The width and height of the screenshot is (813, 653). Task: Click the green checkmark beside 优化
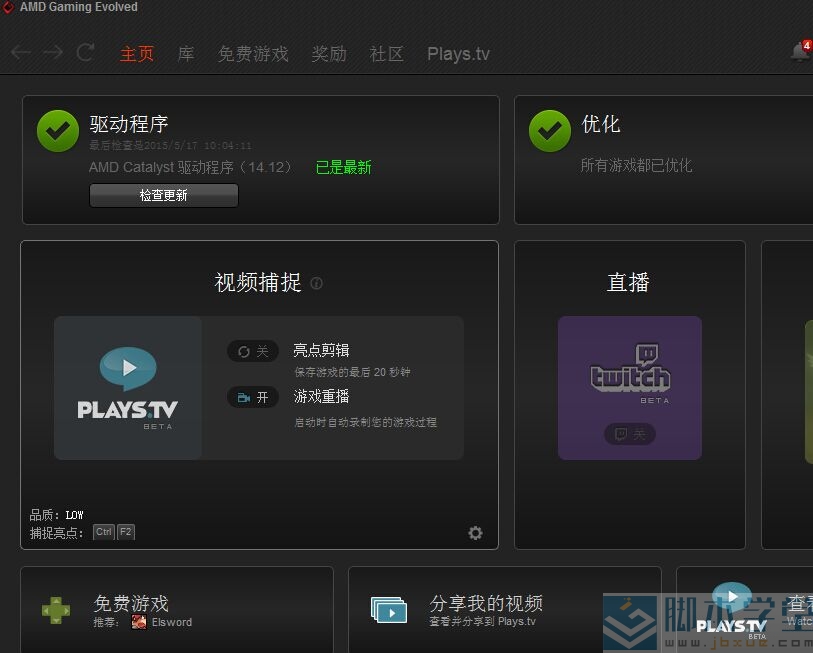point(550,131)
